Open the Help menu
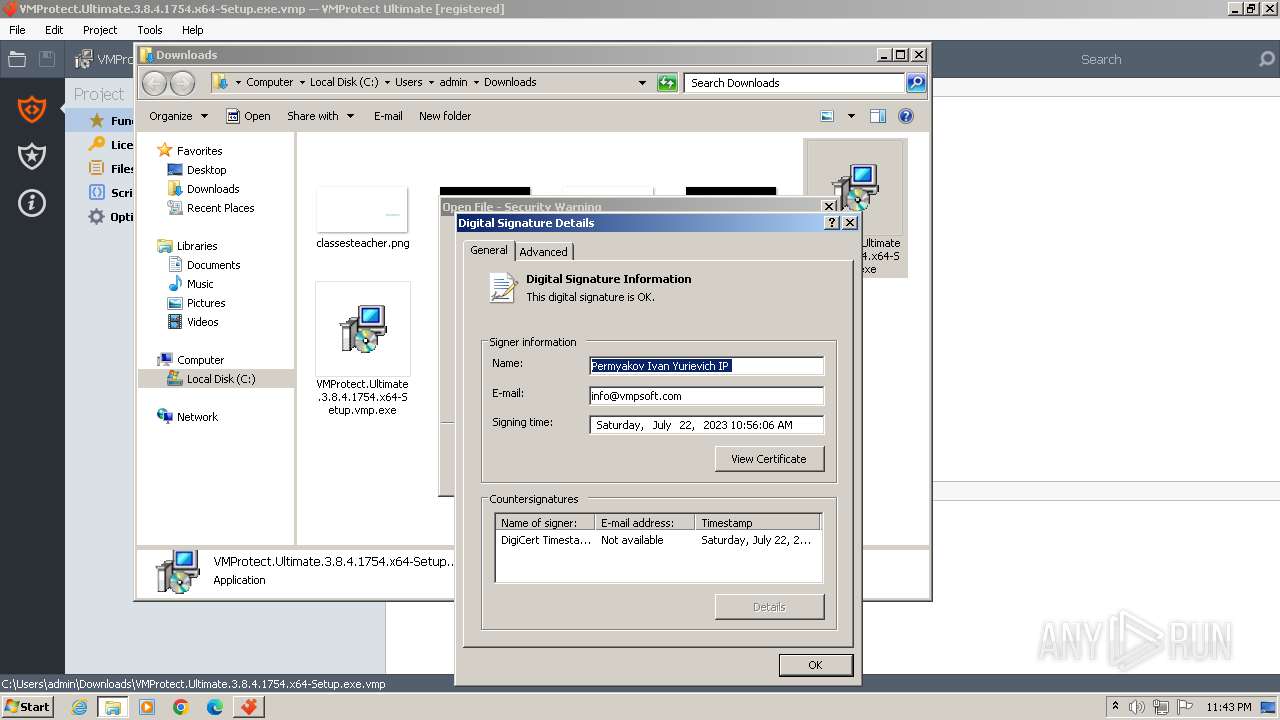 tap(192, 30)
